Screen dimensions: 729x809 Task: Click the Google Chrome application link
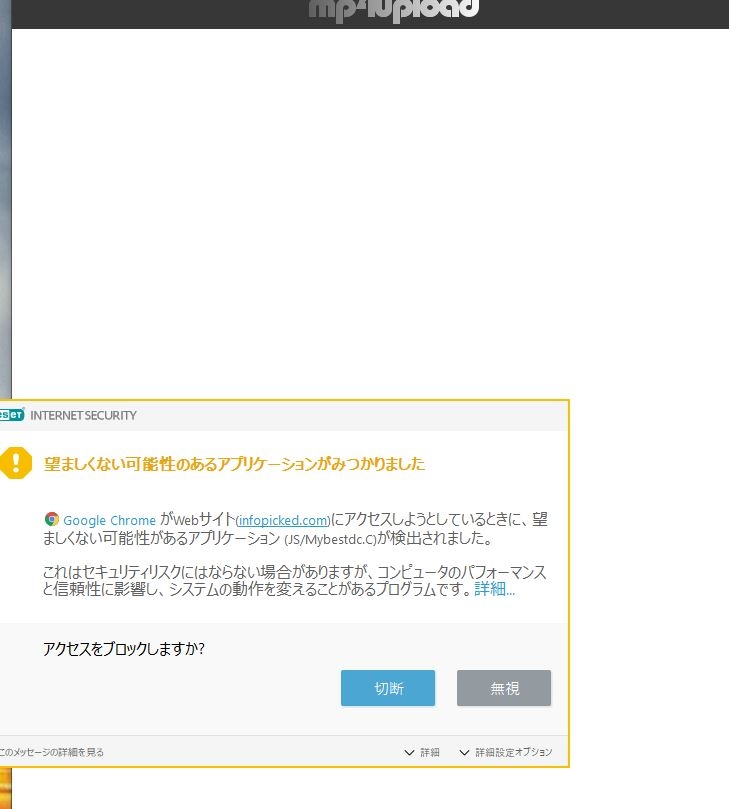(x=109, y=520)
